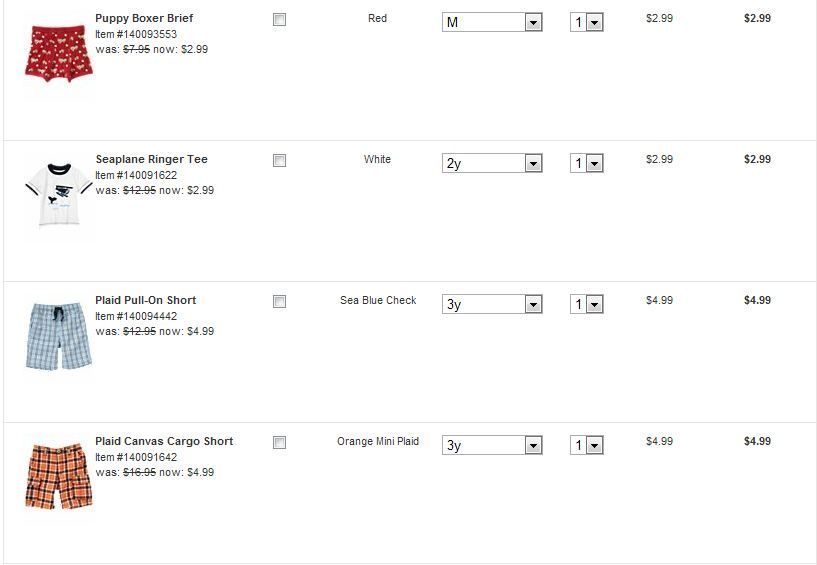Open the size dropdown showing M
Image resolution: width=817 pixels, height=565 pixels.
pyautogui.click(x=491, y=22)
